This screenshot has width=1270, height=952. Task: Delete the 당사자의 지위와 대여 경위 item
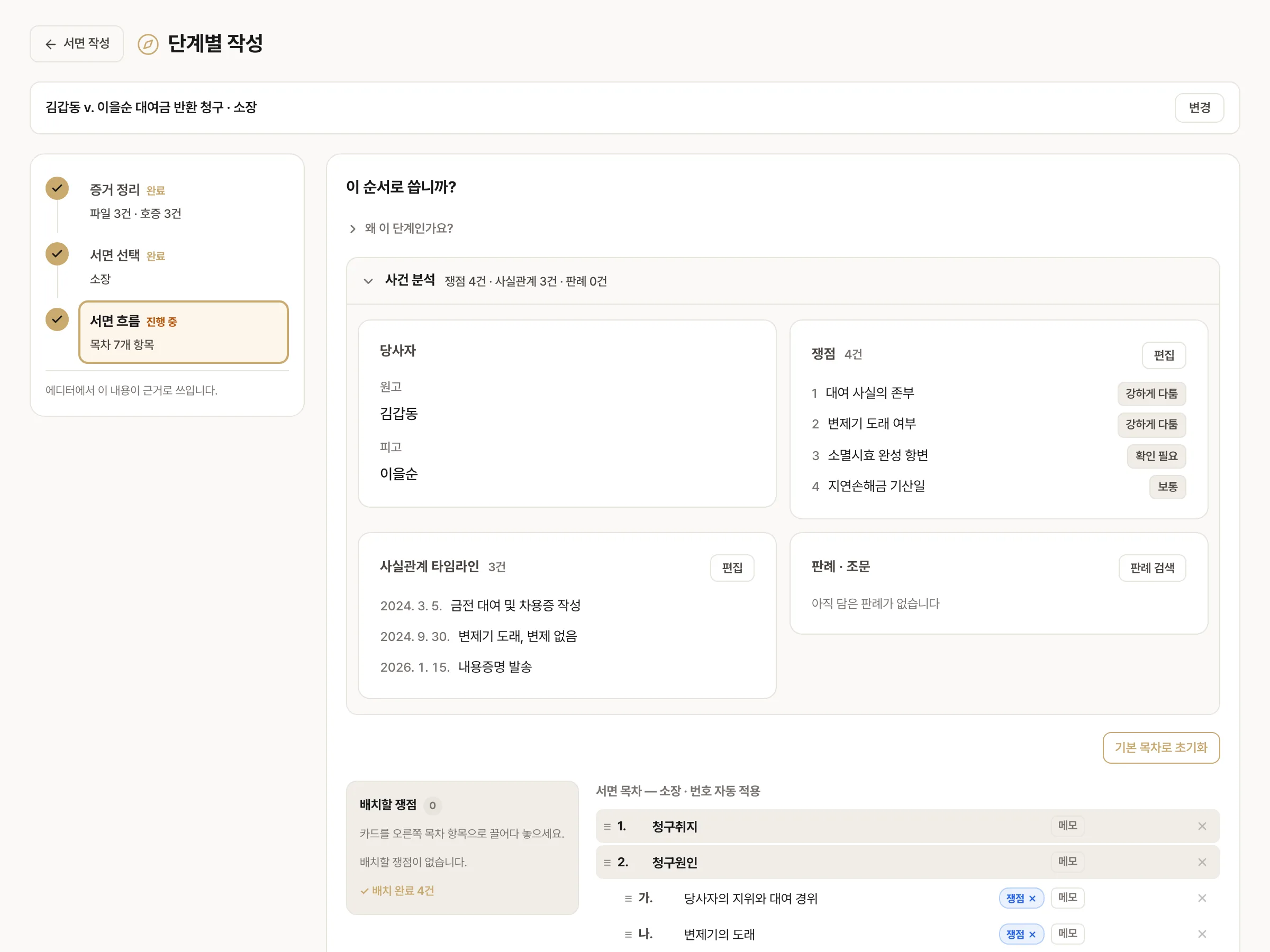click(1202, 899)
